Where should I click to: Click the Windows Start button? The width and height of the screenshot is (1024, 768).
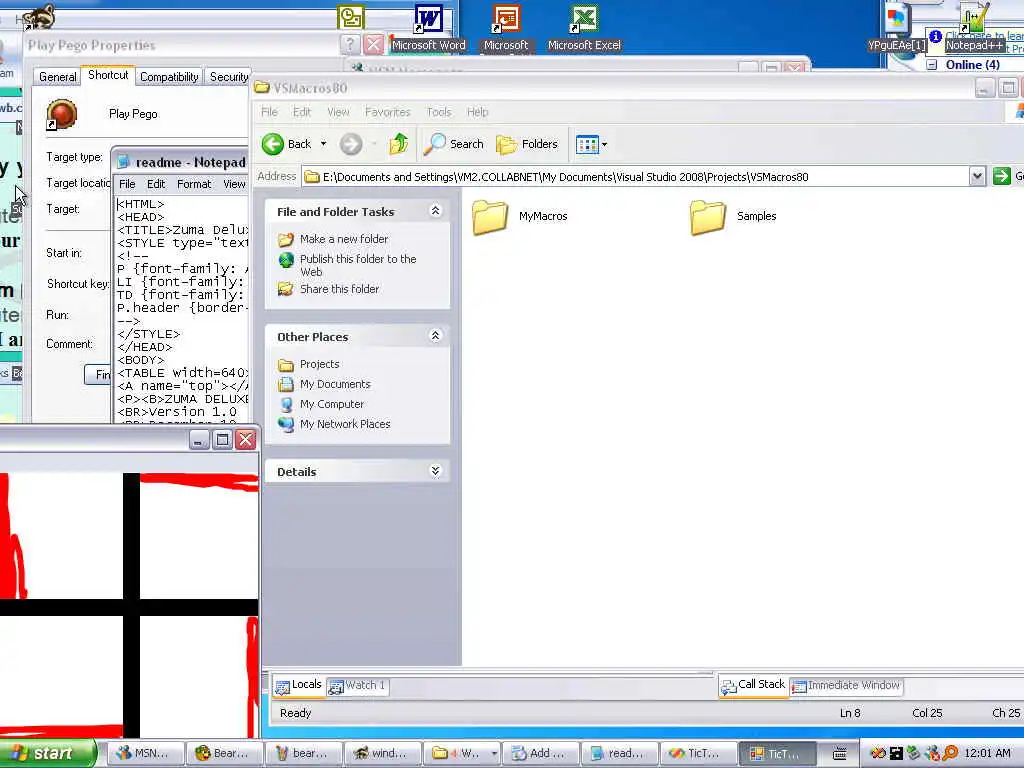(x=46, y=753)
